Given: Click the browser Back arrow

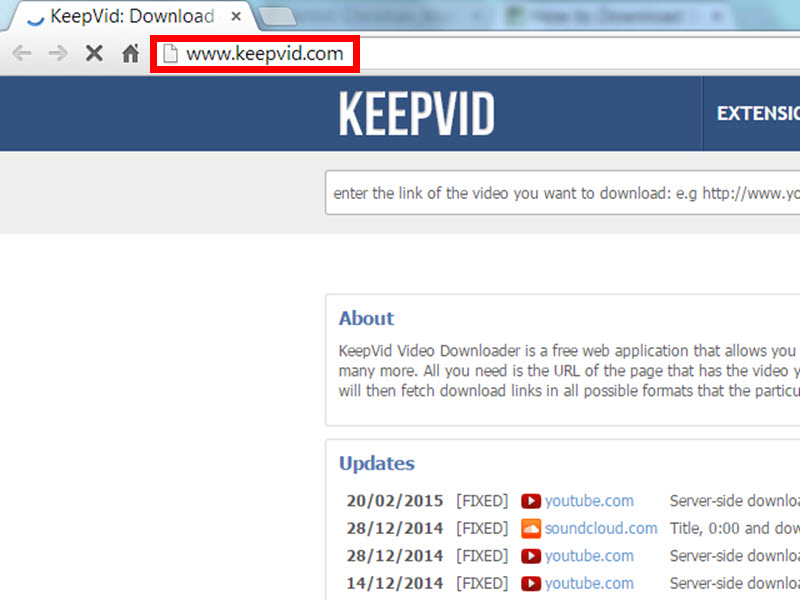Looking at the screenshot, I should pyautogui.click(x=22, y=53).
